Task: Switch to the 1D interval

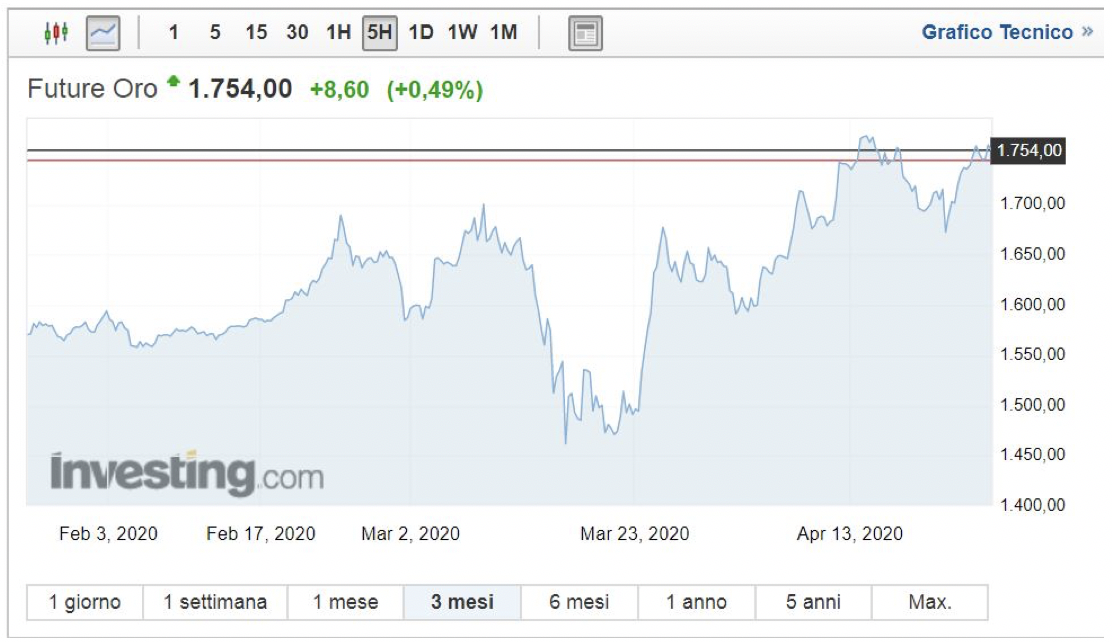Action: tap(421, 32)
